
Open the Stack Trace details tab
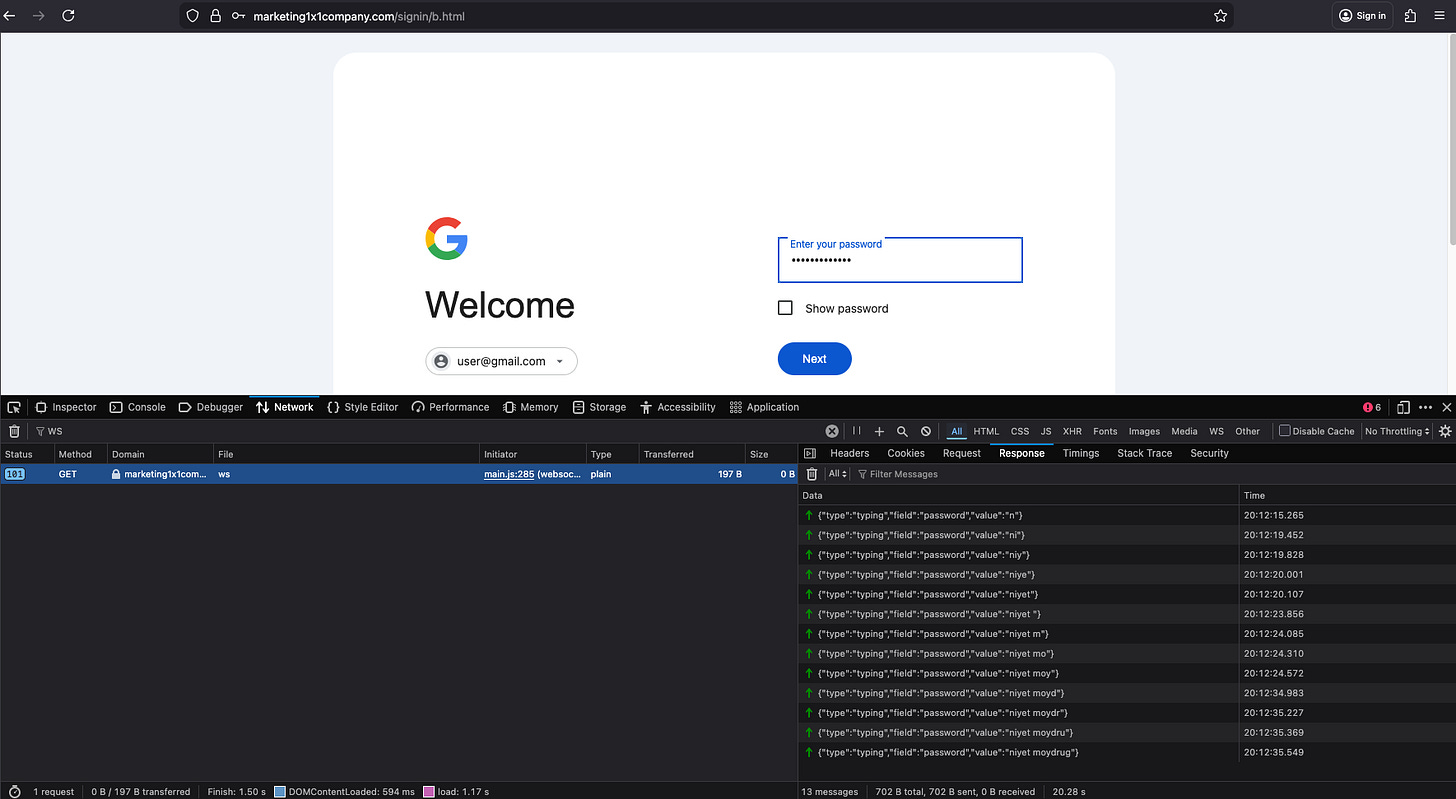[x=1144, y=453]
